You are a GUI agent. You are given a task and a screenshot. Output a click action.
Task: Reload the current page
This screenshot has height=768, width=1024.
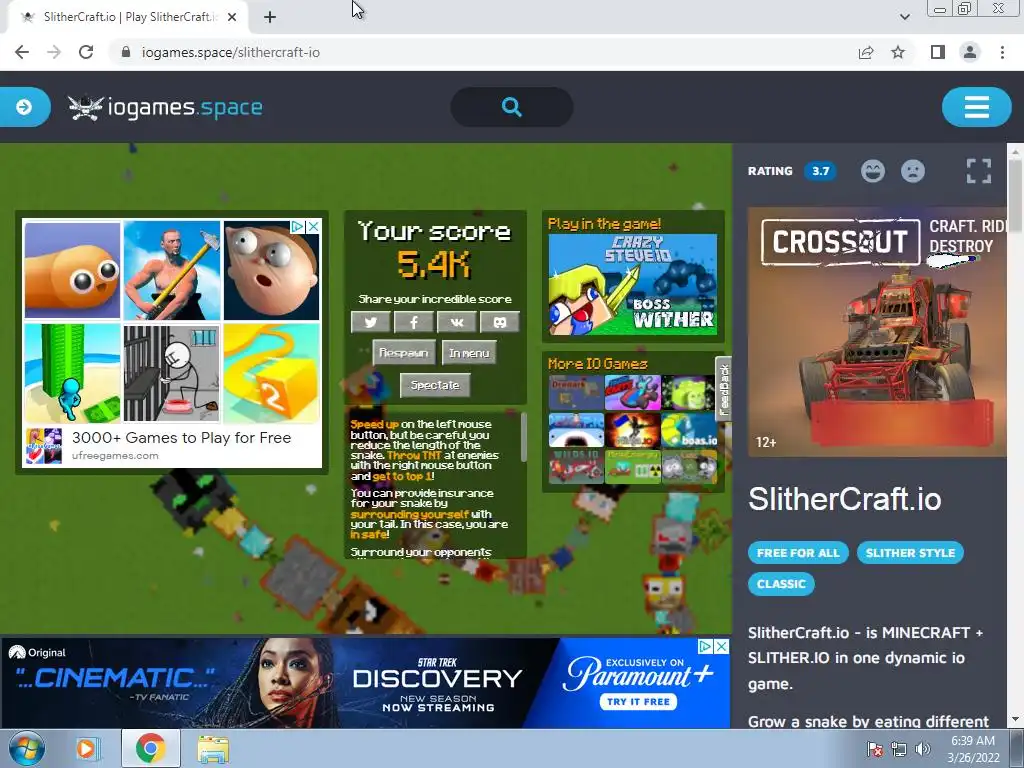coord(86,52)
